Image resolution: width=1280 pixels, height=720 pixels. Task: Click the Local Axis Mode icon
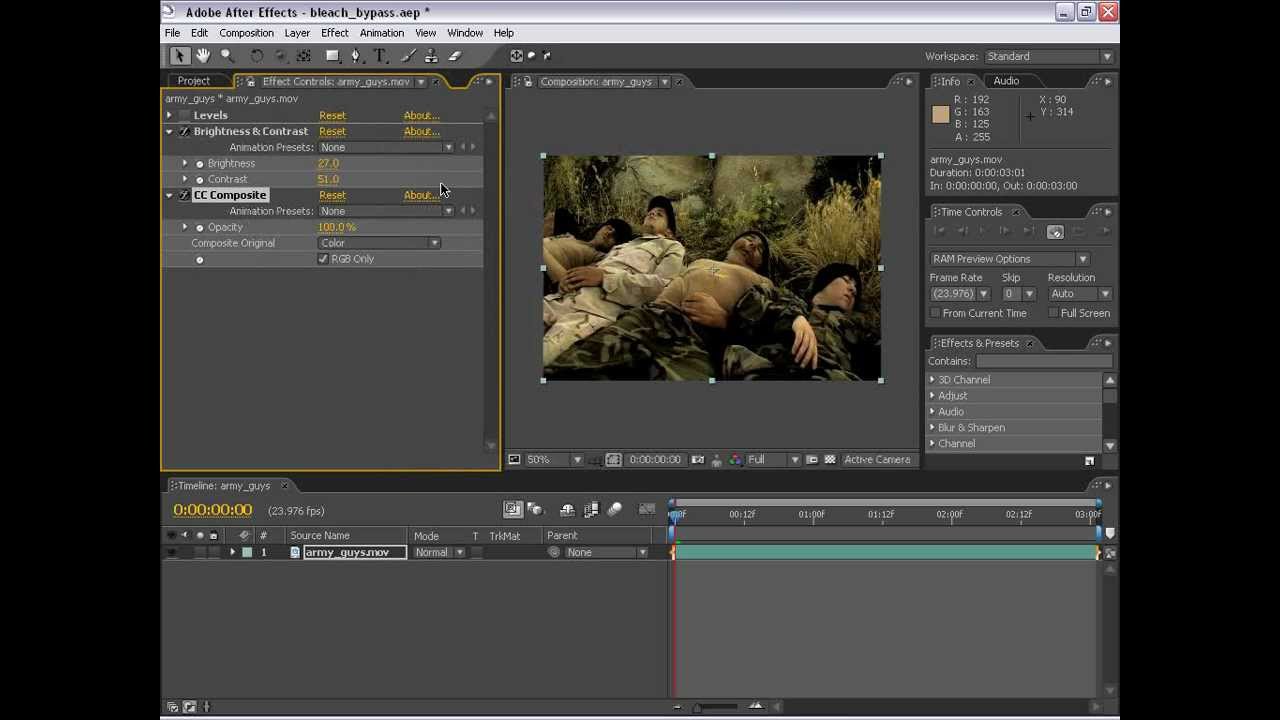517,56
